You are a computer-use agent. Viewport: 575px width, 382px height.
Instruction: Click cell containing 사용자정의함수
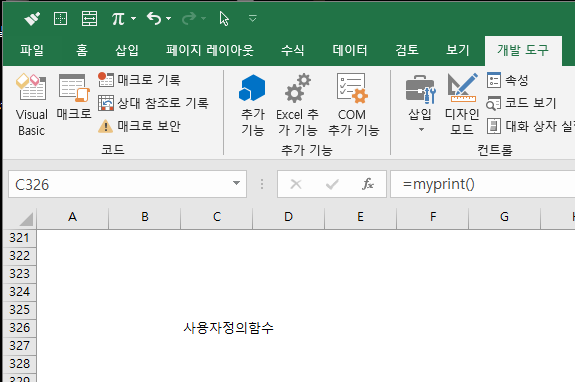217,328
